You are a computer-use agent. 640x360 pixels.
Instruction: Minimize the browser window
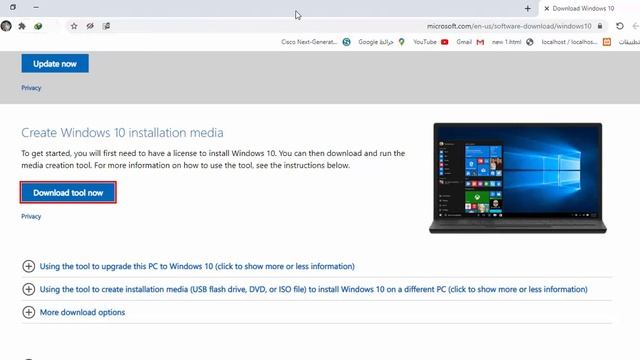pos(36,7)
